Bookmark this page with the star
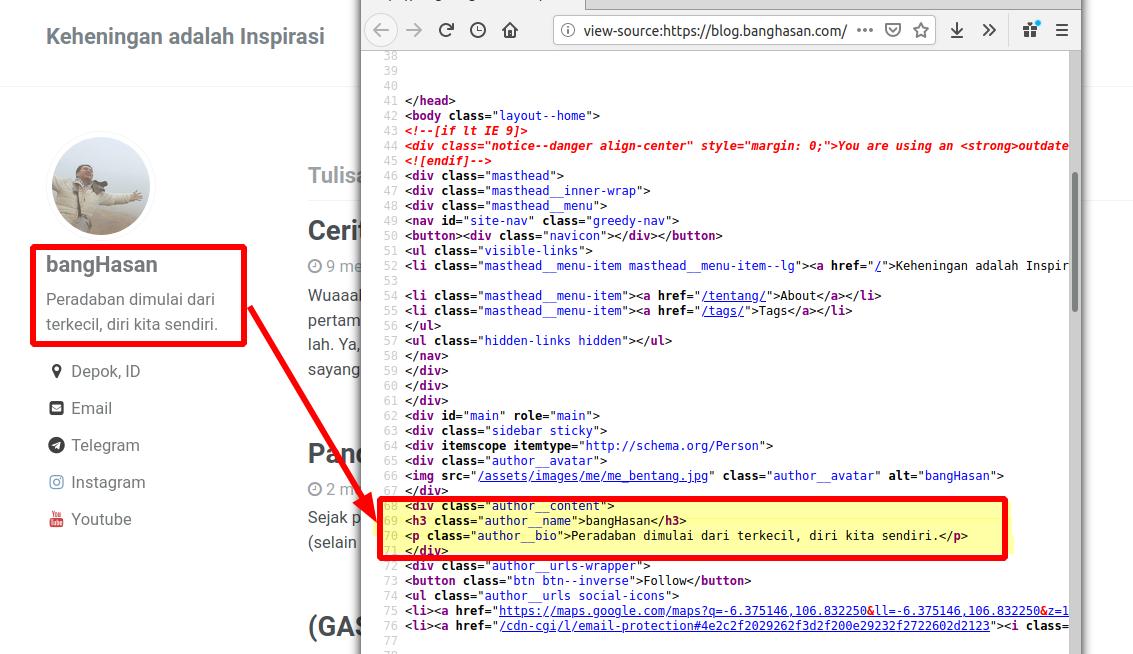Screen dimensions: 1133x654 point(920,30)
